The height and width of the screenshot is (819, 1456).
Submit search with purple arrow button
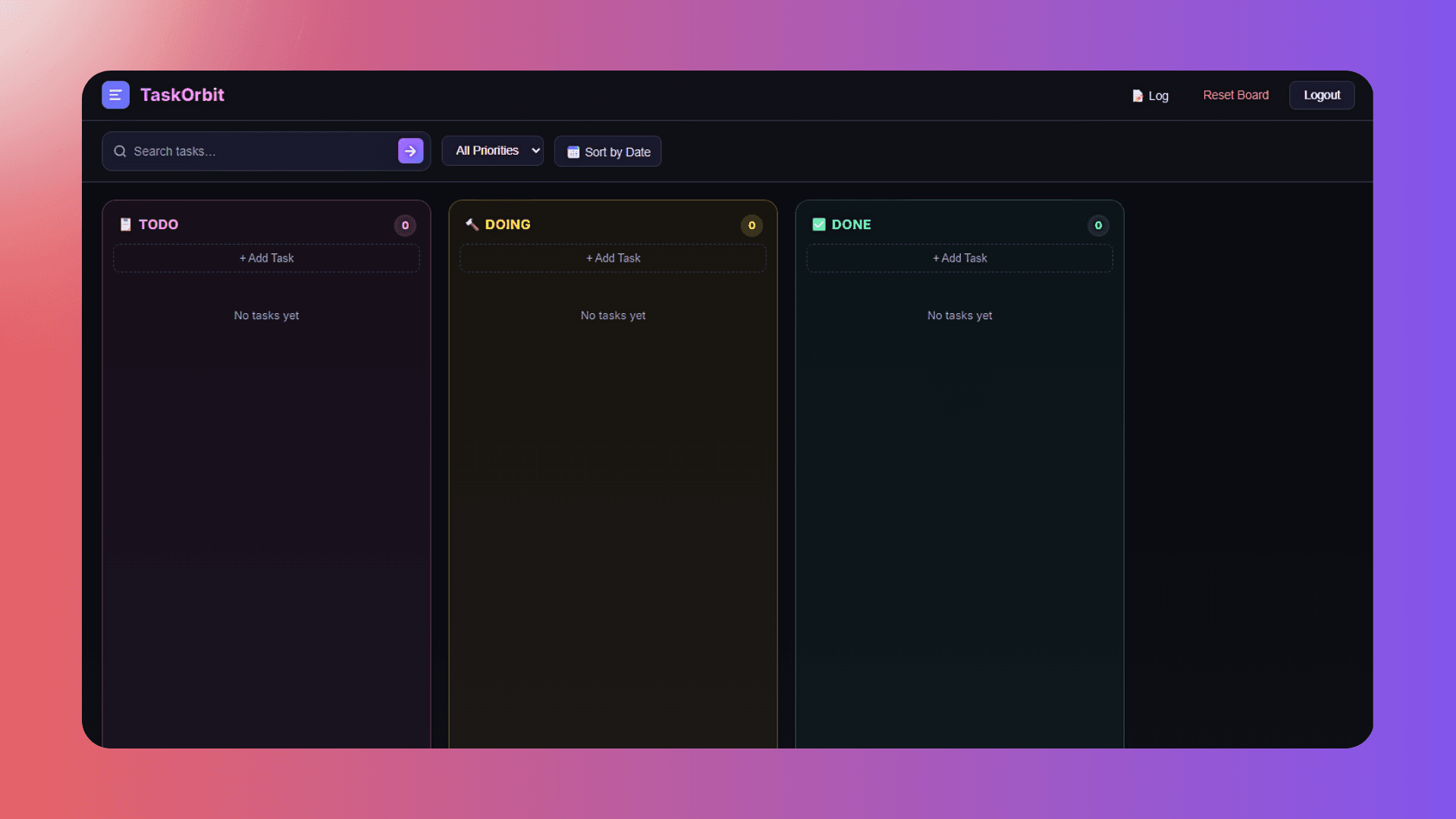pyautogui.click(x=410, y=151)
